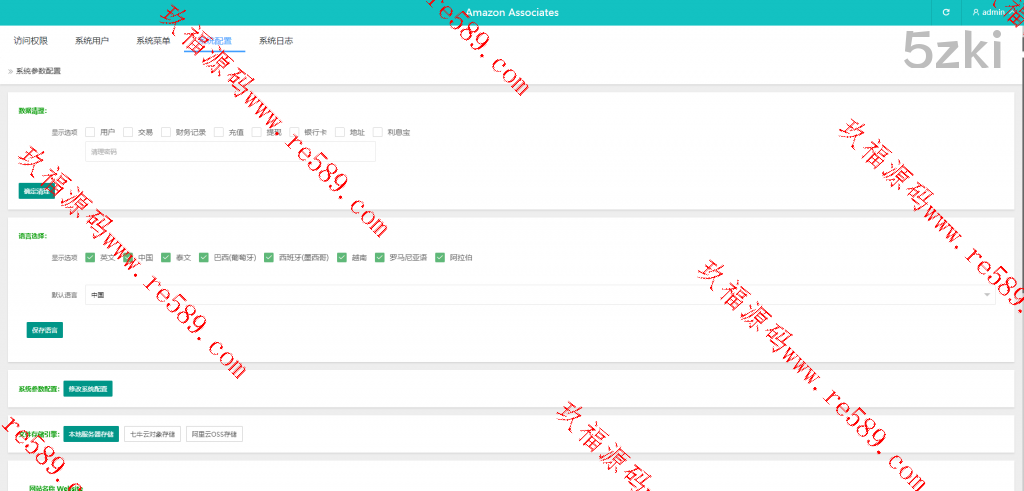Check the 用户 data cleanup checkbox
Viewport: 1024px width, 491px height.
click(91, 132)
